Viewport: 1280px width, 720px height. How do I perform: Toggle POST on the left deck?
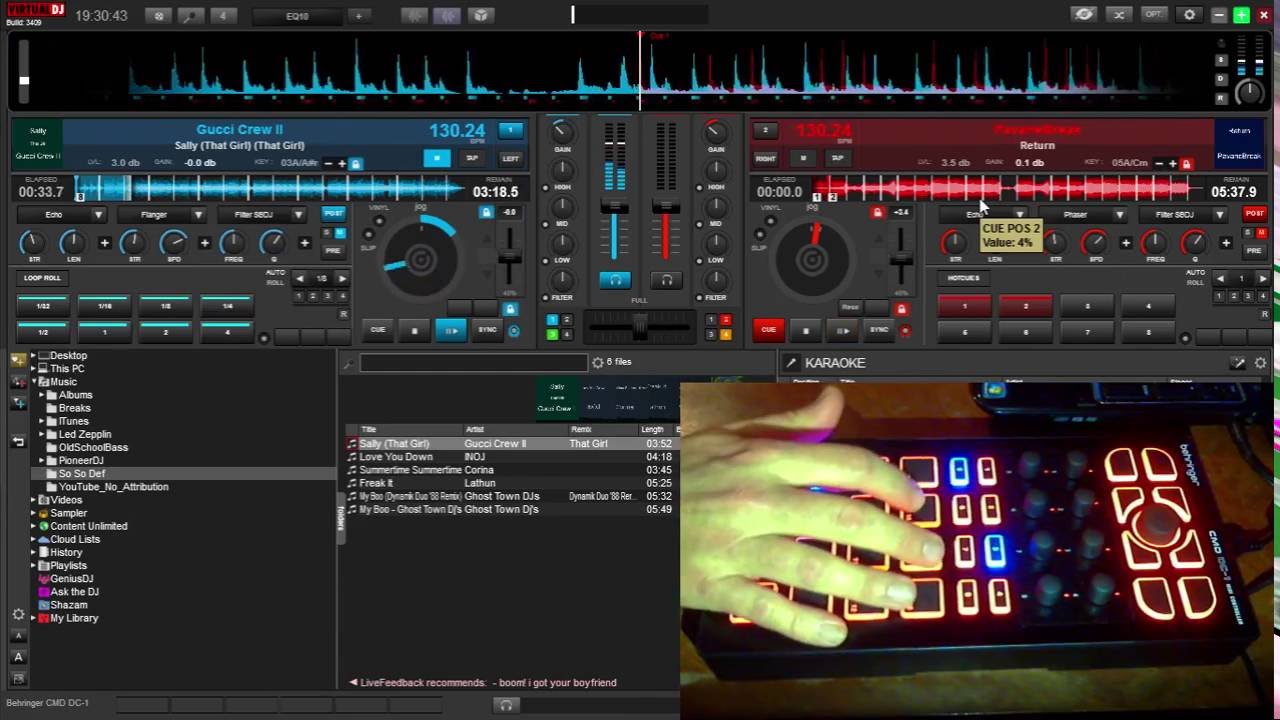333,213
